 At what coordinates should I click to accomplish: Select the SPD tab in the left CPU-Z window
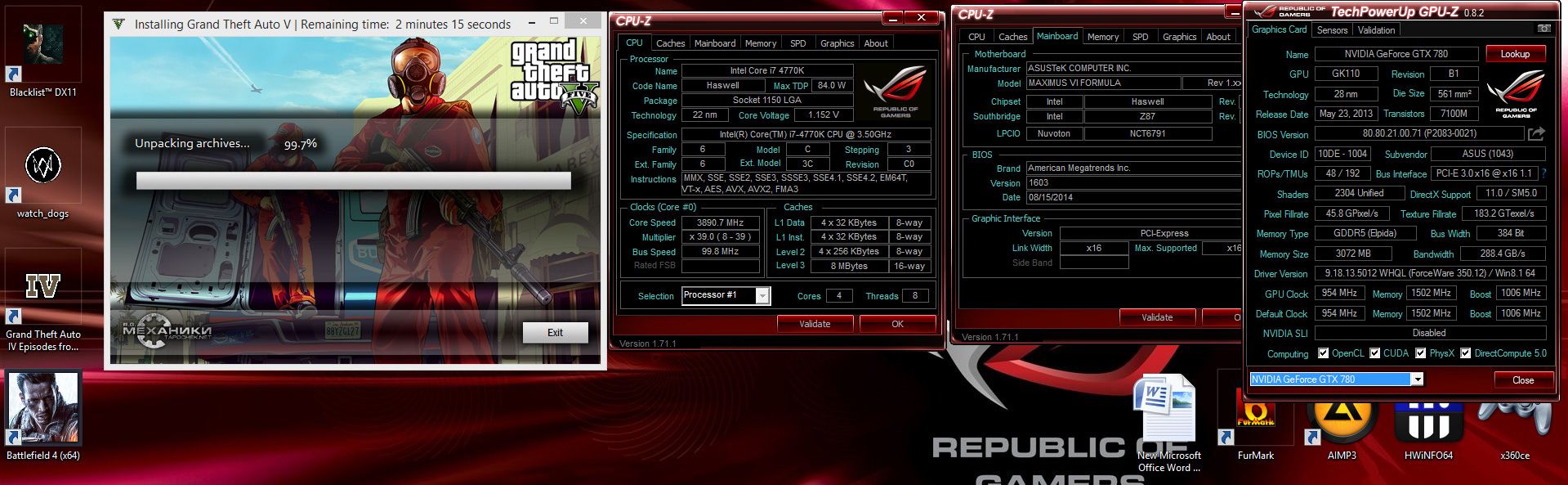[798, 43]
